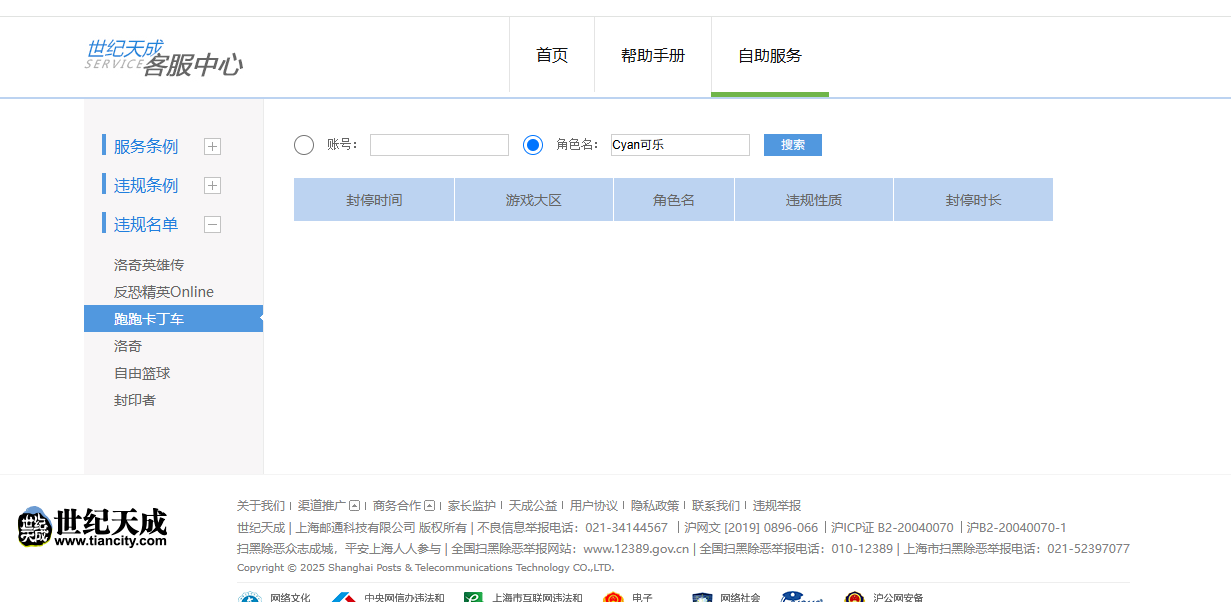Expand the 服务条例 plus box
This screenshot has height=602, width=1231.
click(x=212, y=147)
